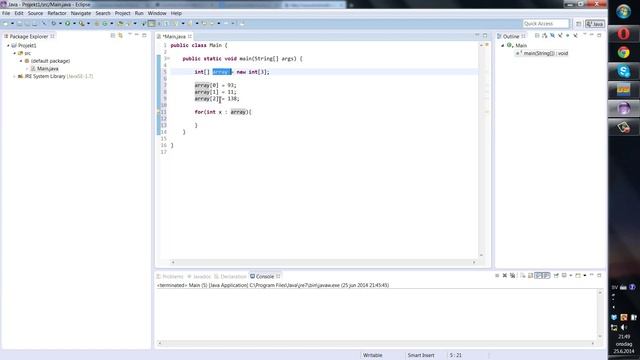640x360 pixels.
Task: Toggle Hide Static Members in Outline
Action: point(560,36)
